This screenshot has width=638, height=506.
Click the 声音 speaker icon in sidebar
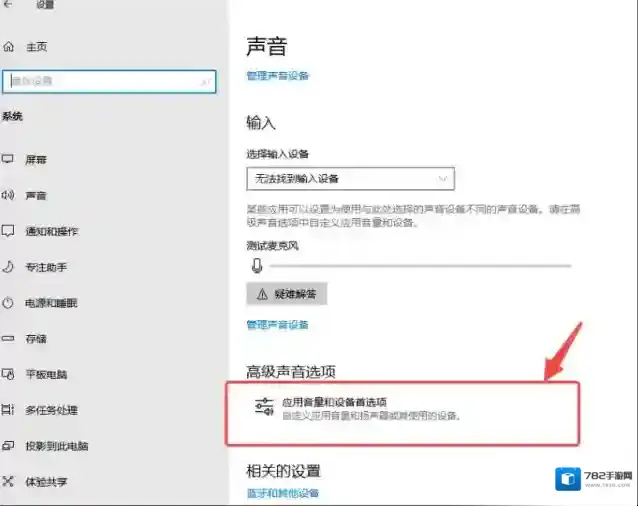(x=8, y=195)
